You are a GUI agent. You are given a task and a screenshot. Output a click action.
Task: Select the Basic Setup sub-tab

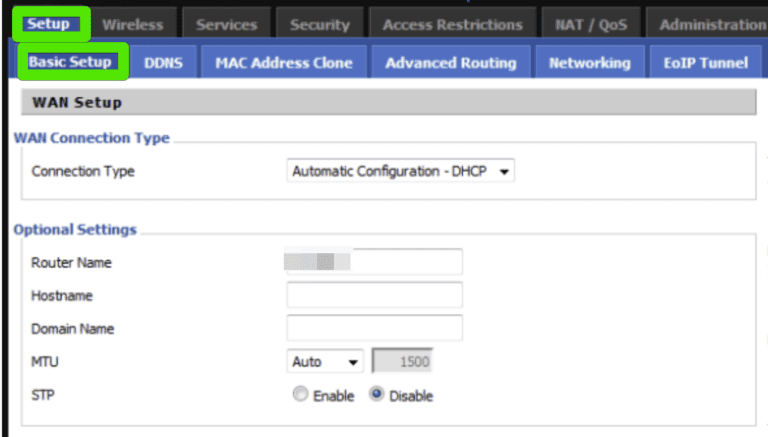click(x=70, y=62)
